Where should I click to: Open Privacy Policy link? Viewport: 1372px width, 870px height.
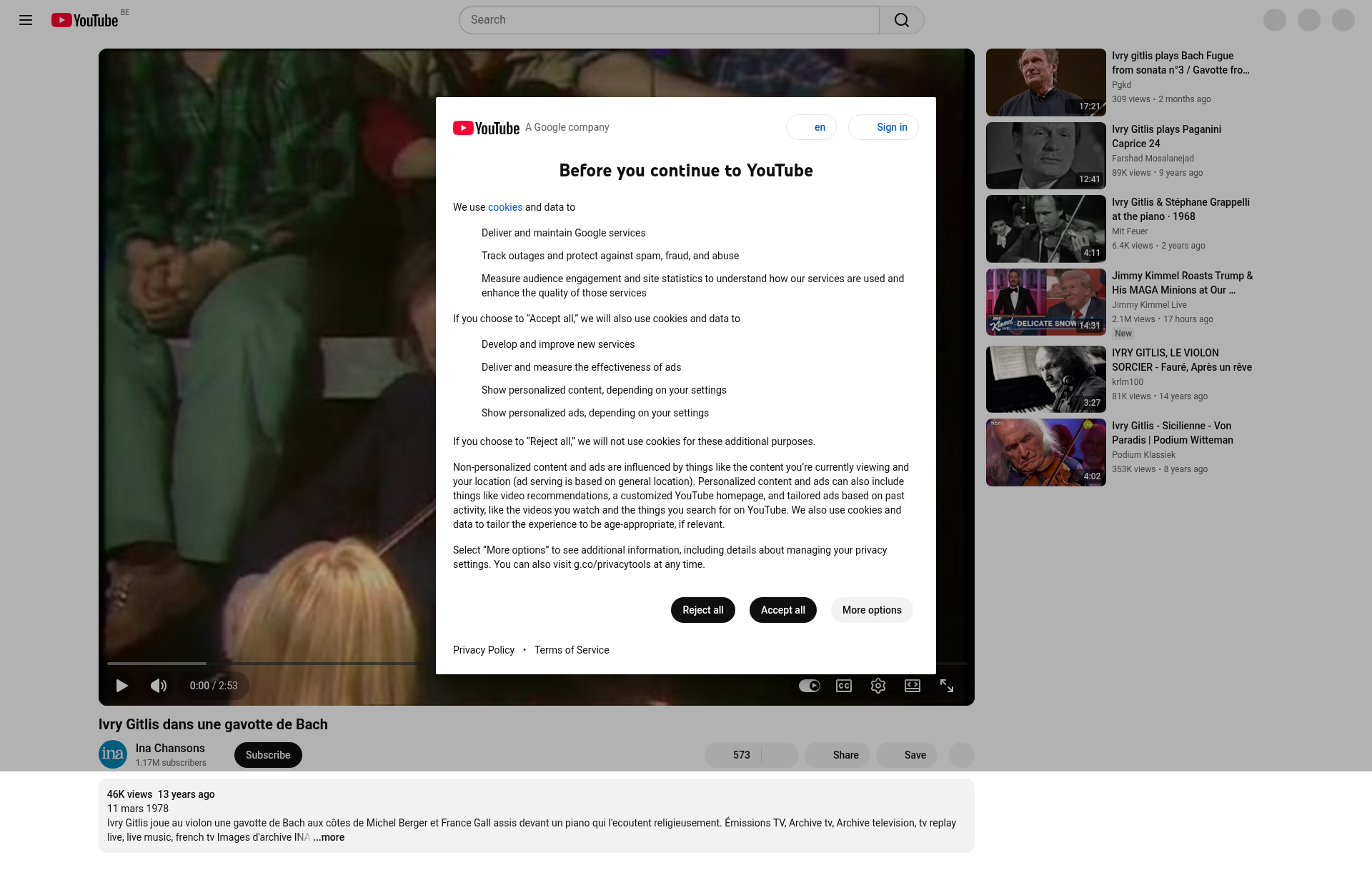(484, 650)
